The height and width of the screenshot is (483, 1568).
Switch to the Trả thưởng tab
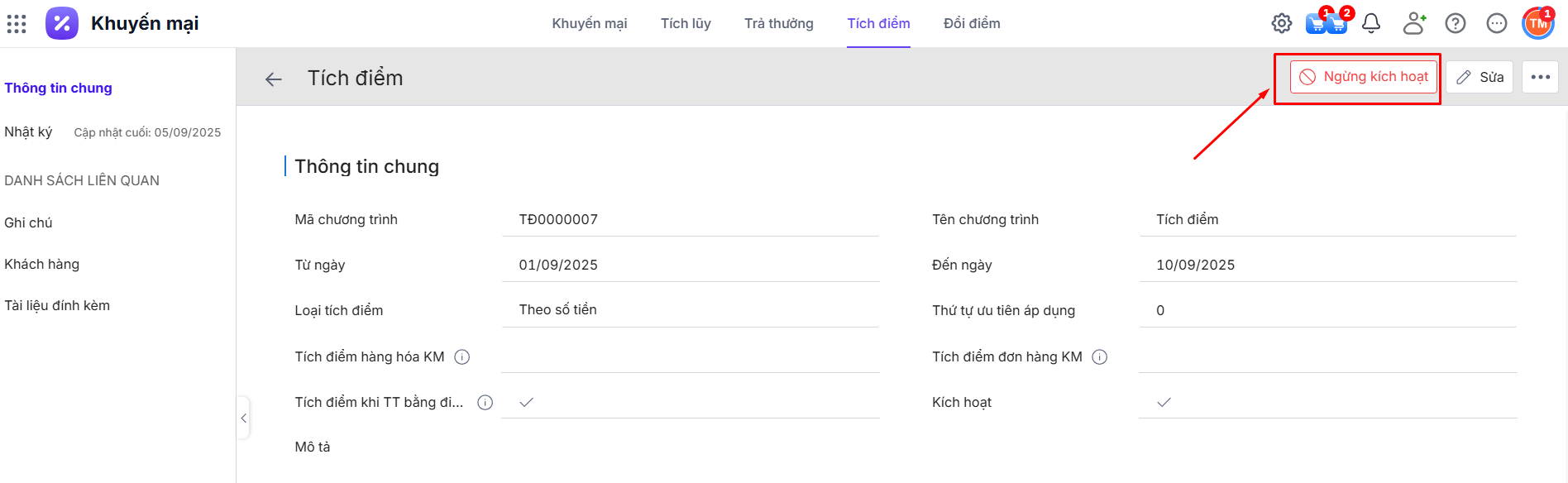point(778,23)
